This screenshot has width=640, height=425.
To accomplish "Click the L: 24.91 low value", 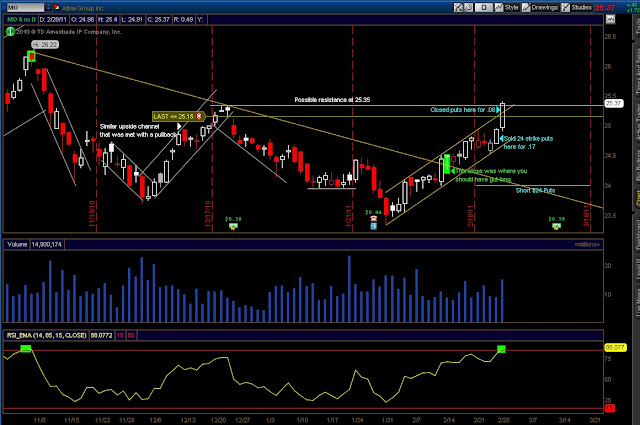I will [x=132, y=20].
